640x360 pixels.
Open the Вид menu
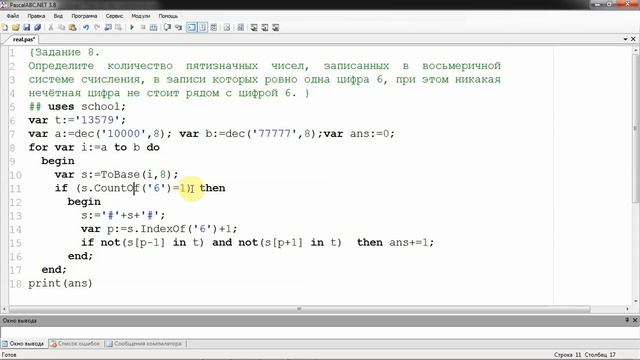coord(58,16)
